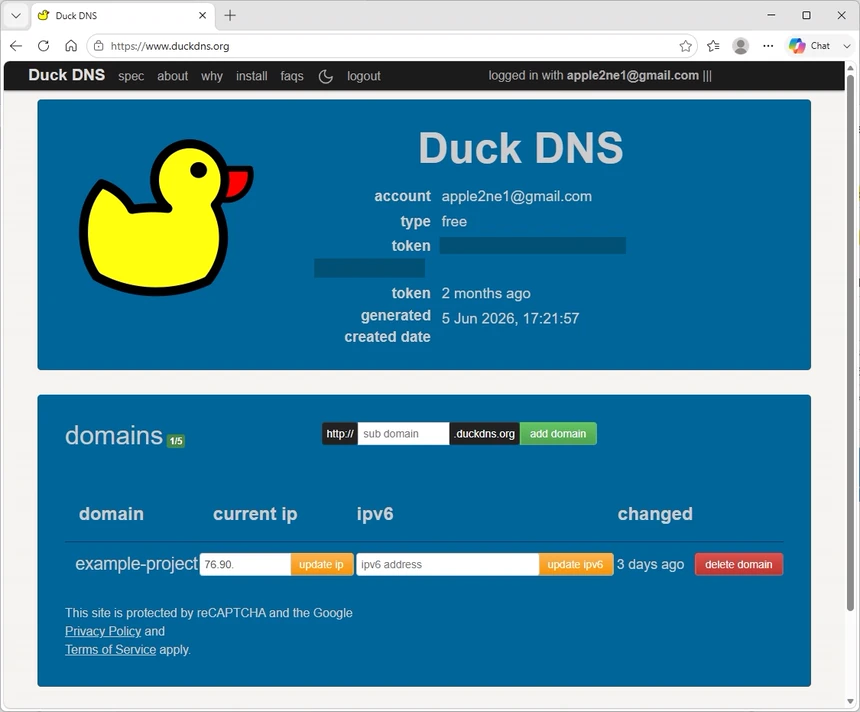The height and width of the screenshot is (712, 860).
Task: Click the browser back arrow
Action: pyautogui.click(x=16, y=46)
